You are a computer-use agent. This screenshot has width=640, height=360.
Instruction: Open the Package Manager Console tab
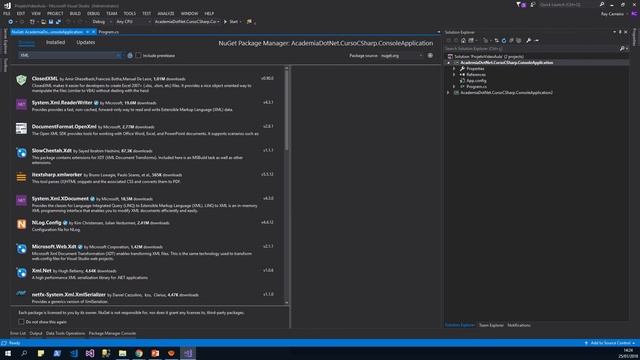click(x=112, y=333)
